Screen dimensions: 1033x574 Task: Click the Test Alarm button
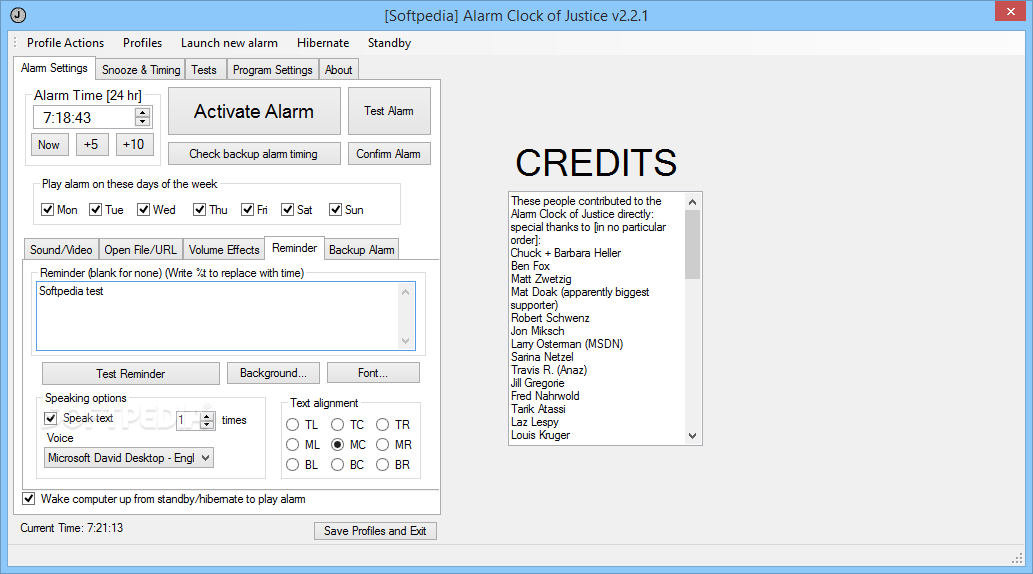click(389, 111)
